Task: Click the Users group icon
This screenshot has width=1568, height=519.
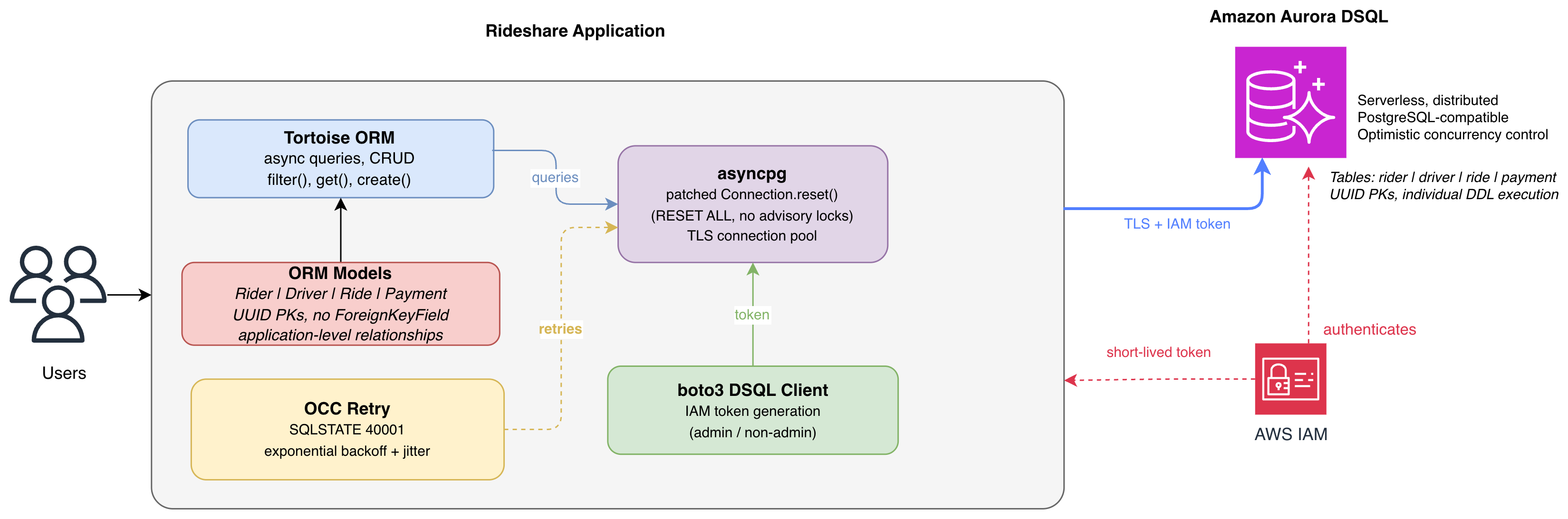Action: pyautogui.click(x=58, y=294)
